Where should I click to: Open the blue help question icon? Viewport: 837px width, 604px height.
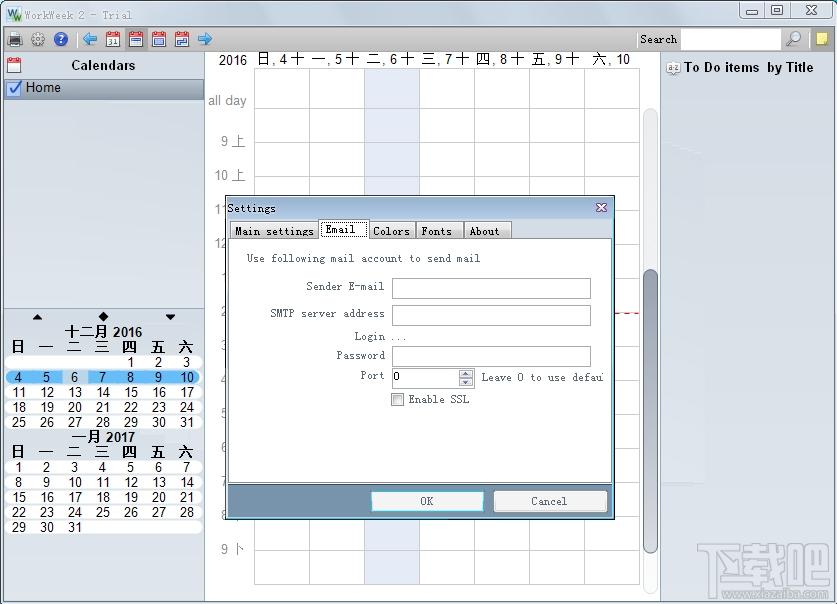[61, 39]
